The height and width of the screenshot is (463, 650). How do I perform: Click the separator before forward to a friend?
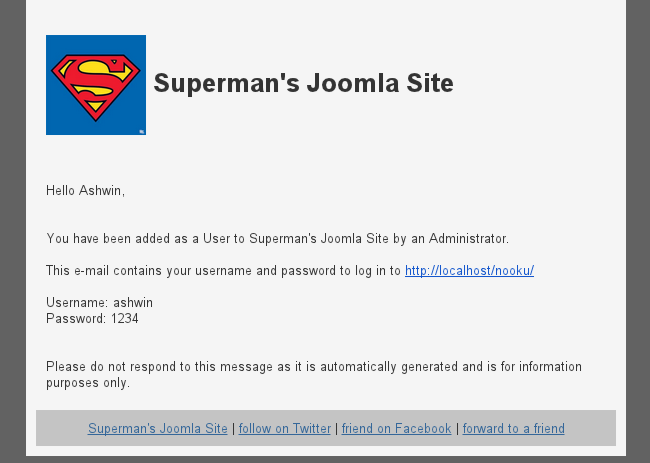[457, 428]
